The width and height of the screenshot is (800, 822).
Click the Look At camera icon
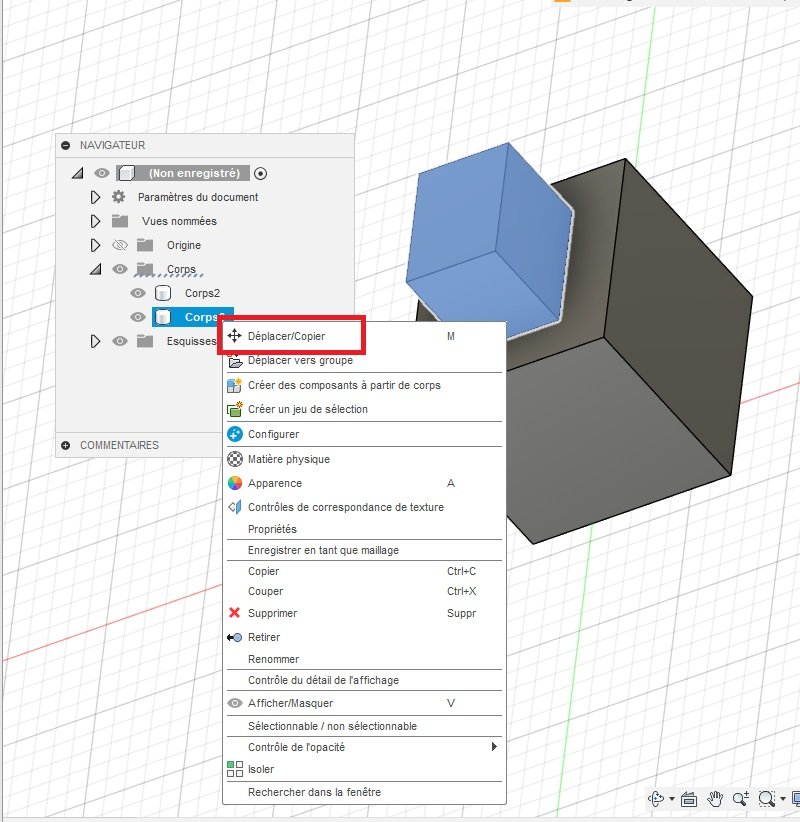click(689, 799)
